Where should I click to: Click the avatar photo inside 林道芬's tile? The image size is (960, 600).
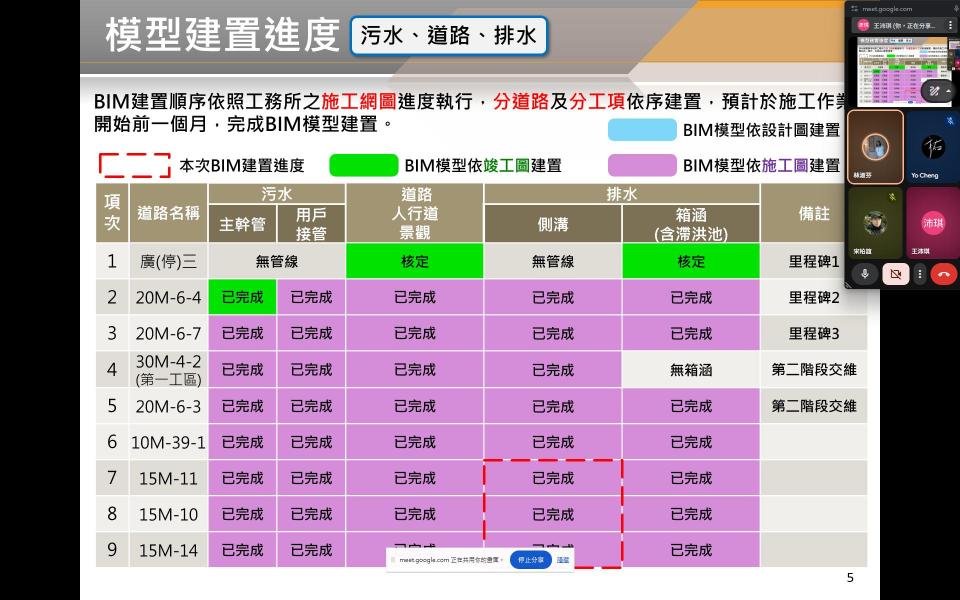877,145
